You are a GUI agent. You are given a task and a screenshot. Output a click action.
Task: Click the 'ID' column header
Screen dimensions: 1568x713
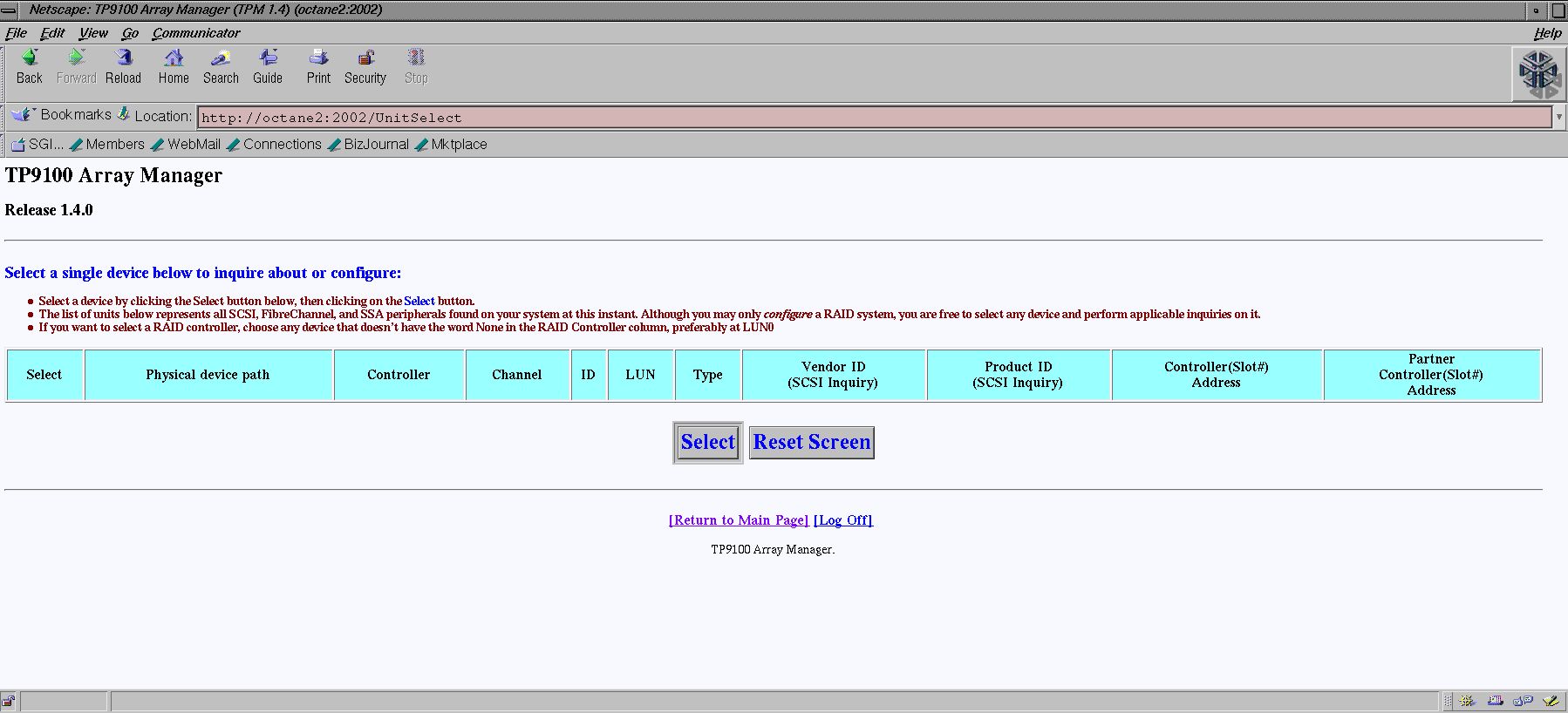588,375
